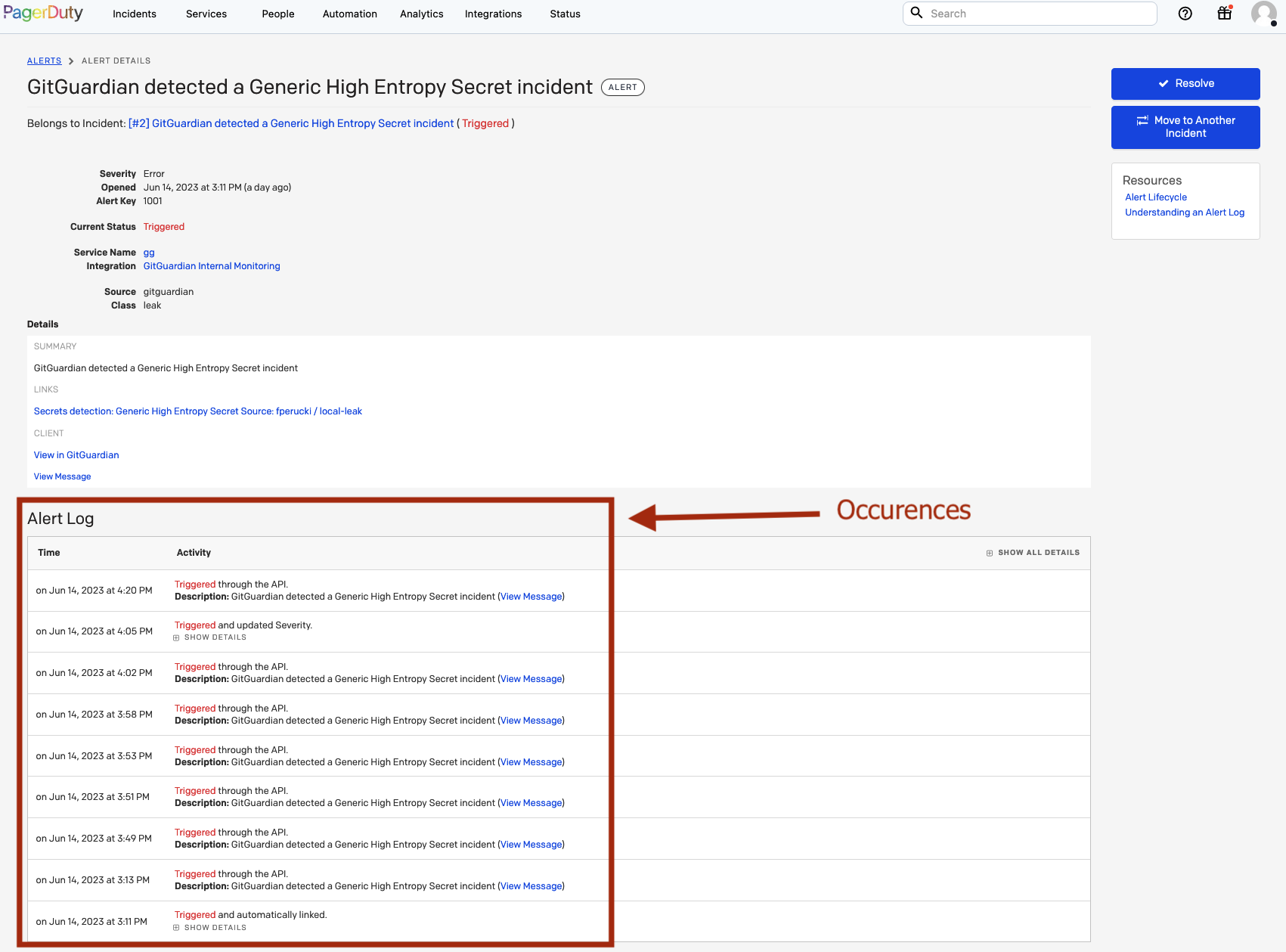Open the Analytics menu
Screen dimensions: 1286x952
(x=422, y=14)
